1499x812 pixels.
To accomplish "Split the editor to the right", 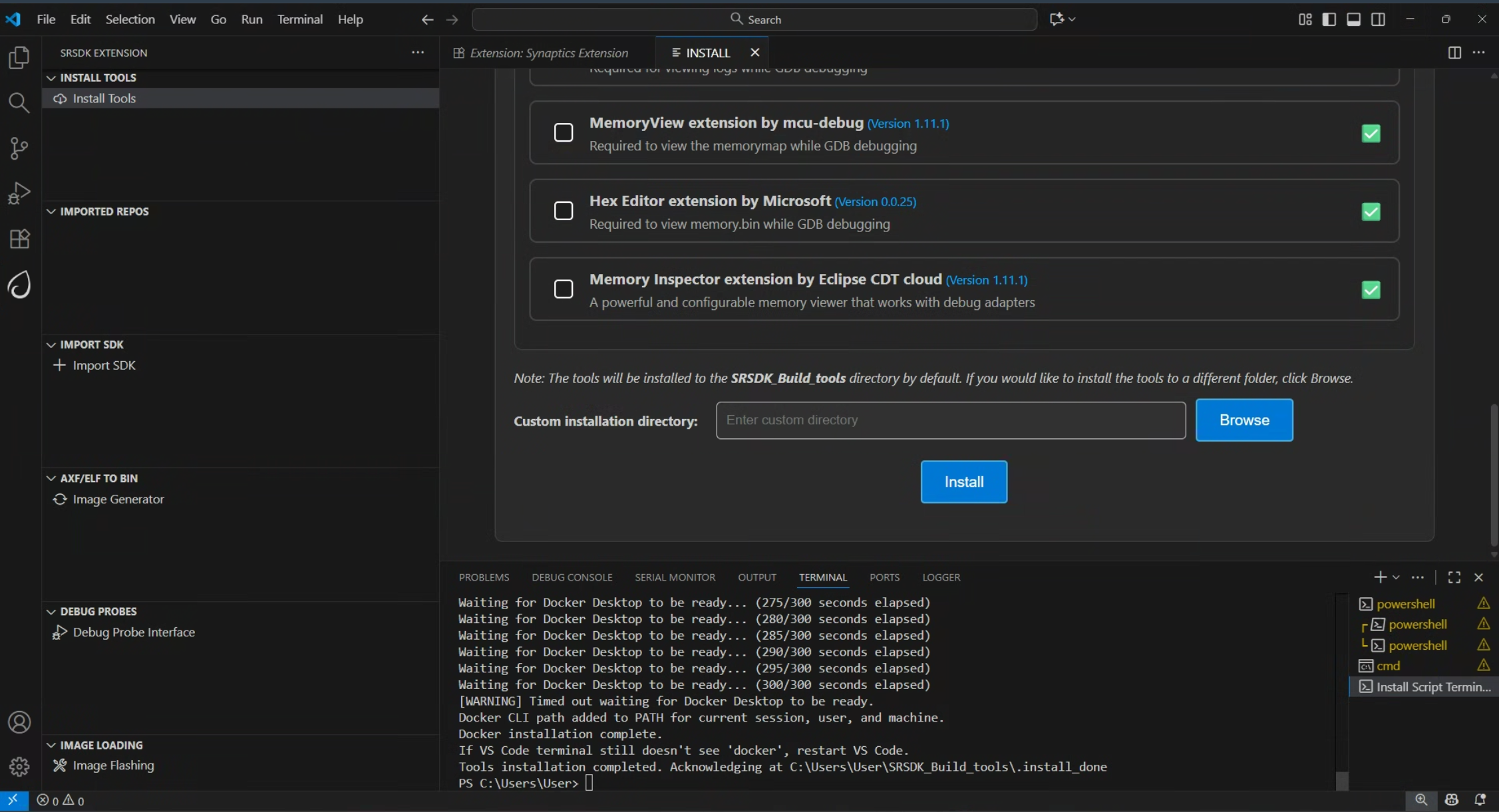I will [x=1454, y=53].
